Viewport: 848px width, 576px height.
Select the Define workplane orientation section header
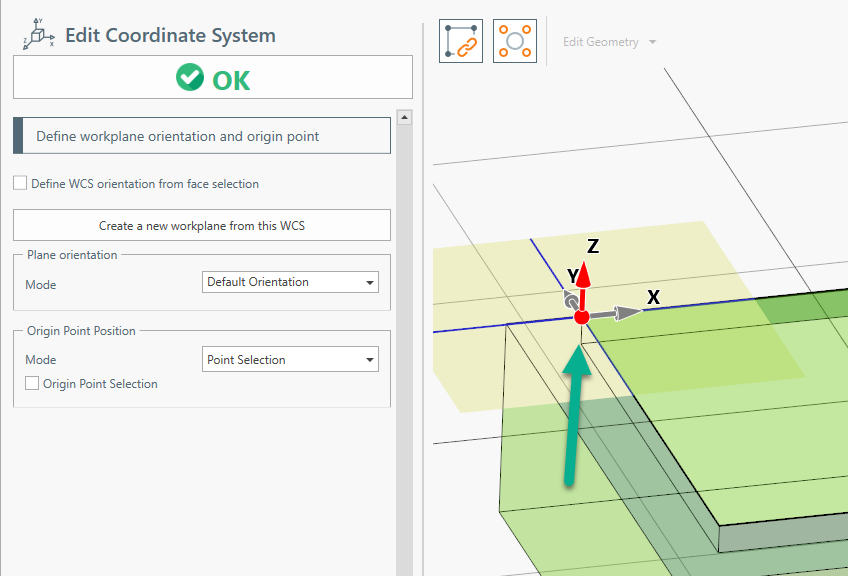click(202, 136)
